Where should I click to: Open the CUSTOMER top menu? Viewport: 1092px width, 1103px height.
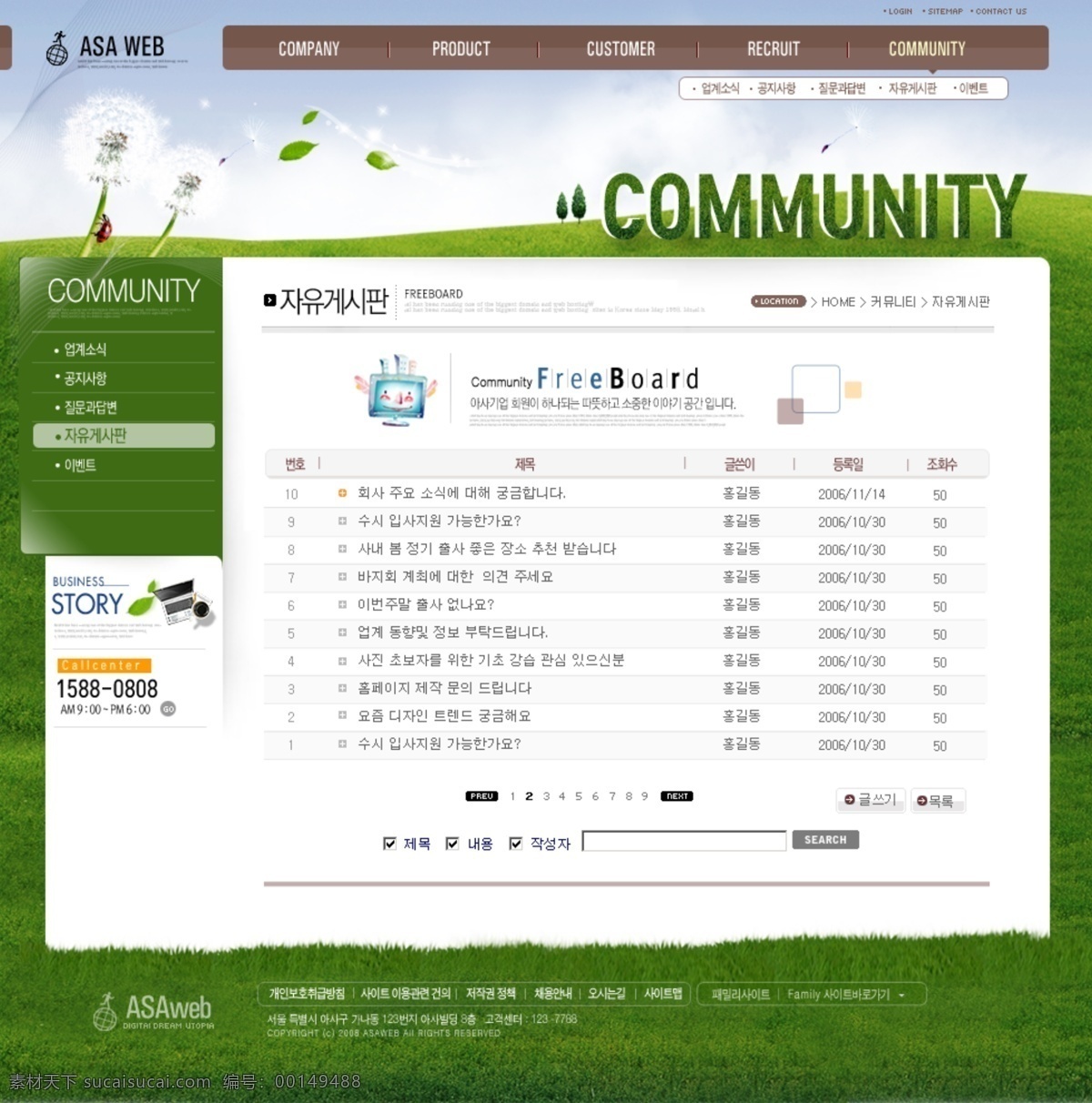[621, 49]
